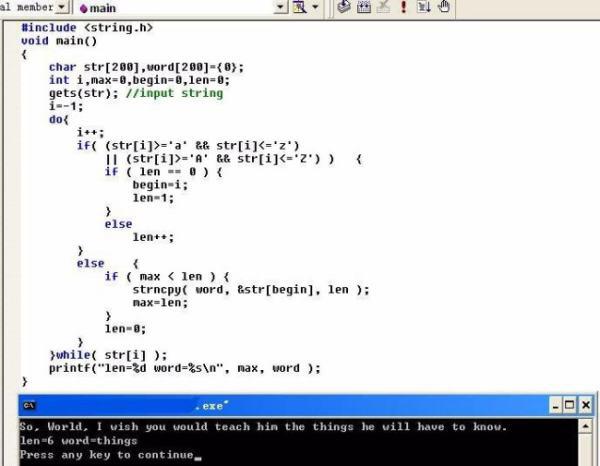Click the "if( (str[i]>='a'" condition line
600x466 pixels.
coord(188,145)
